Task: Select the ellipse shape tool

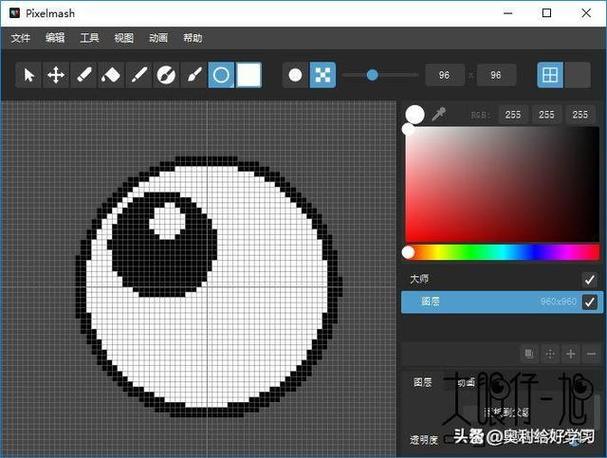Action: point(221,75)
